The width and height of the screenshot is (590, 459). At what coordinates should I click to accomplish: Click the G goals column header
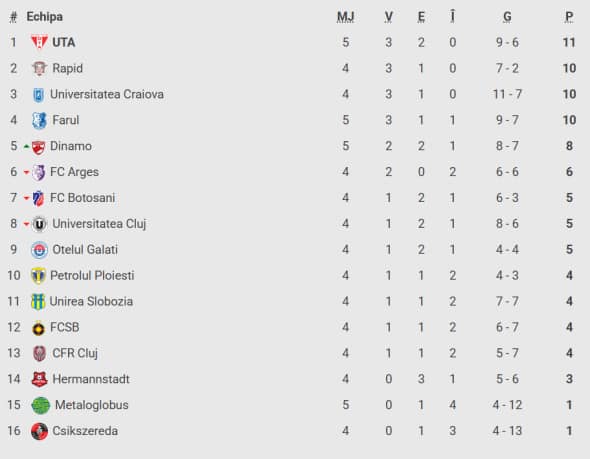click(507, 17)
